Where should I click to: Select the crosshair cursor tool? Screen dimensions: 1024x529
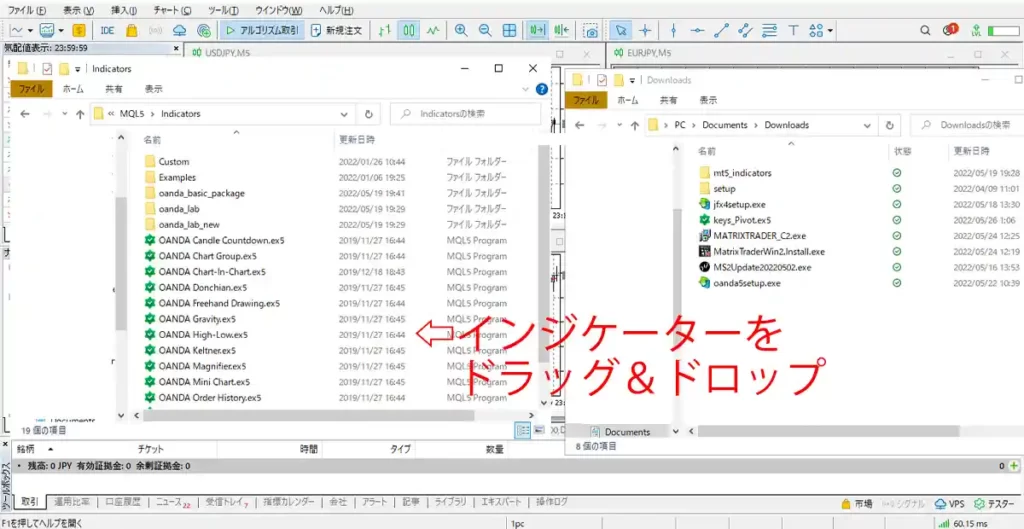click(645, 31)
